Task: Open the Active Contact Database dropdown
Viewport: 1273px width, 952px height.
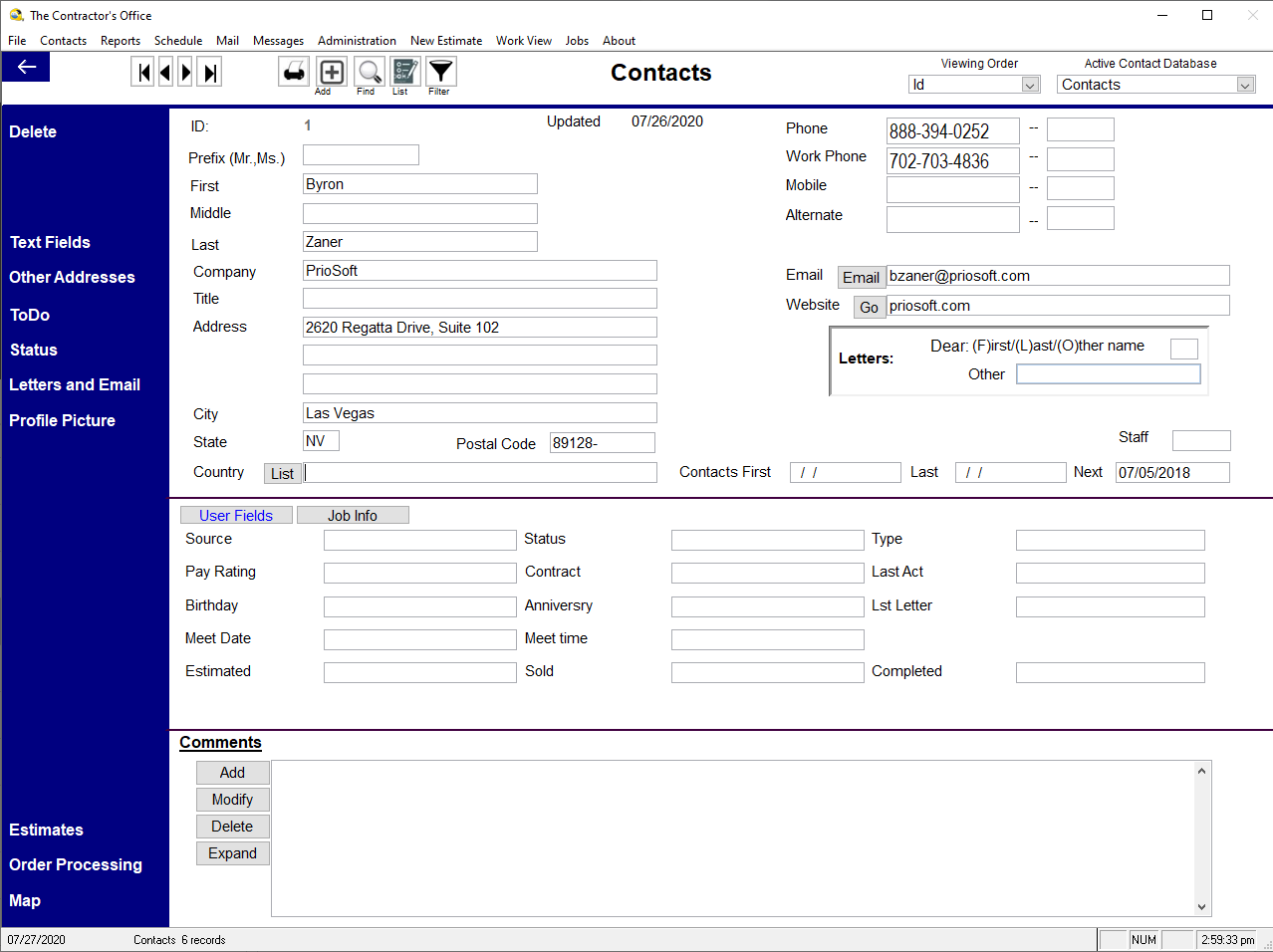Action: pyautogui.click(x=1244, y=85)
